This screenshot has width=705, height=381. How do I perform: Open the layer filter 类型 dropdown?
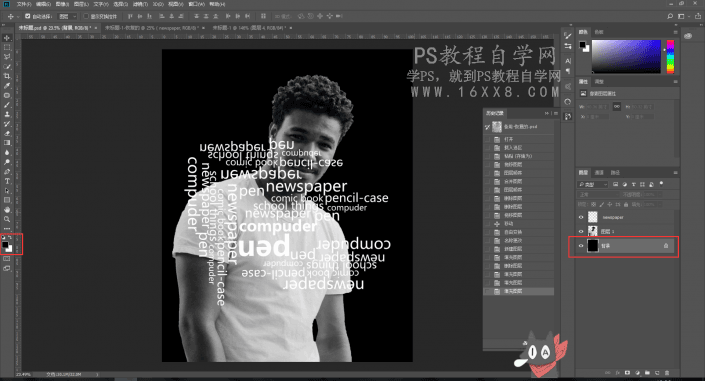point(593,184)
